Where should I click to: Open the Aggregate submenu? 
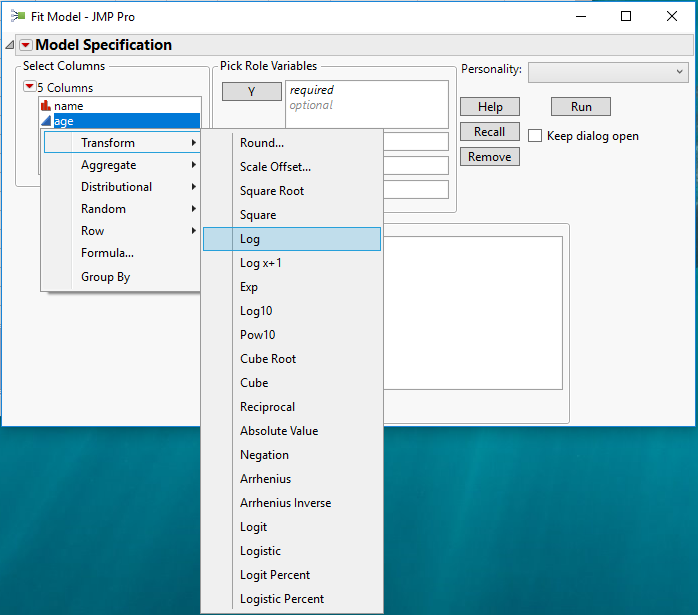pos(122,165)
